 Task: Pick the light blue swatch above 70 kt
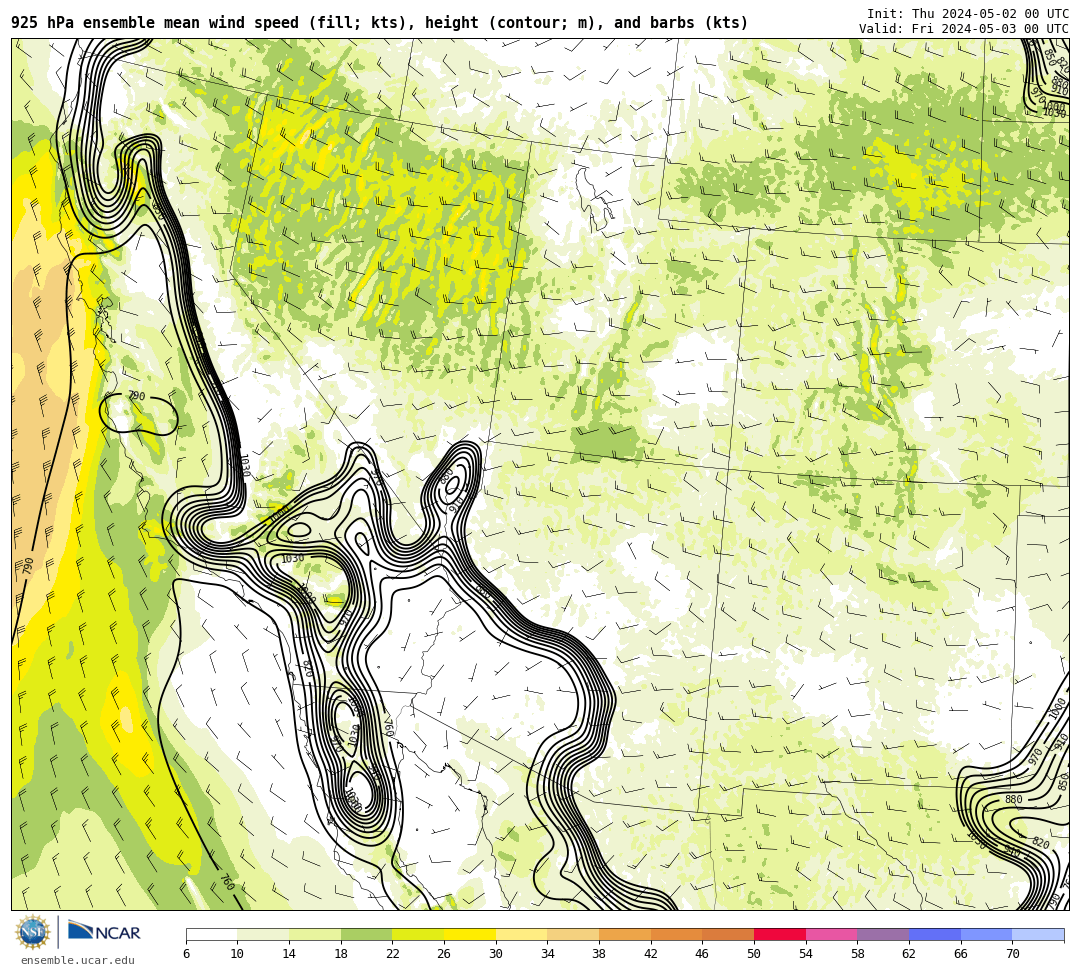pyautogui.click(x=1038, y=934)
